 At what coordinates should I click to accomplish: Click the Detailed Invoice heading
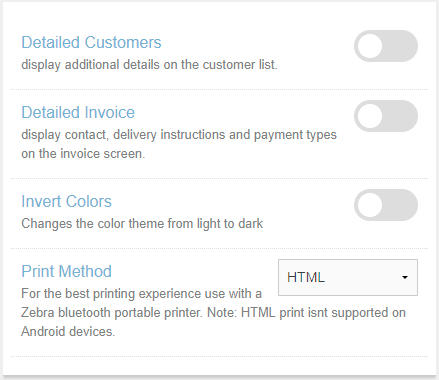tap(78, 112)
